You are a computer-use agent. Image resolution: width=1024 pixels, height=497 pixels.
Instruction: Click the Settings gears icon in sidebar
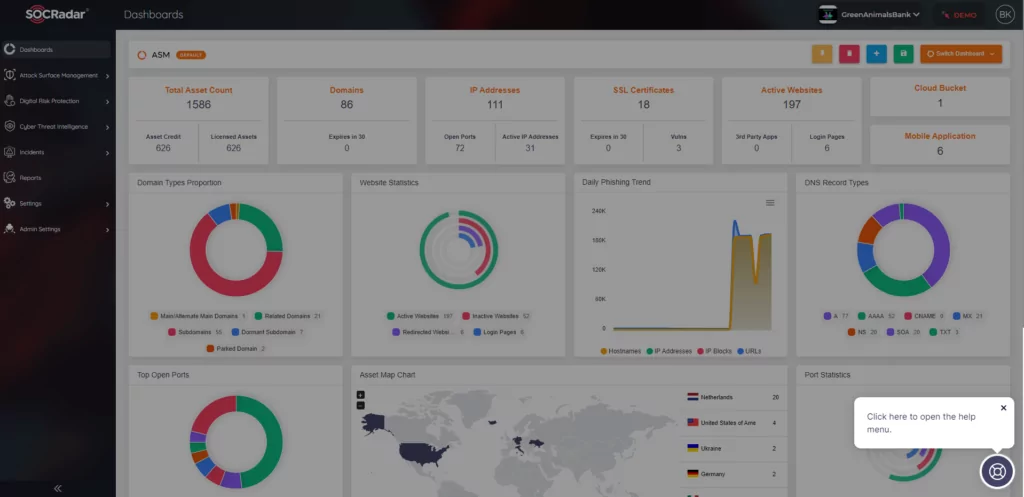(x=10, y=203)
